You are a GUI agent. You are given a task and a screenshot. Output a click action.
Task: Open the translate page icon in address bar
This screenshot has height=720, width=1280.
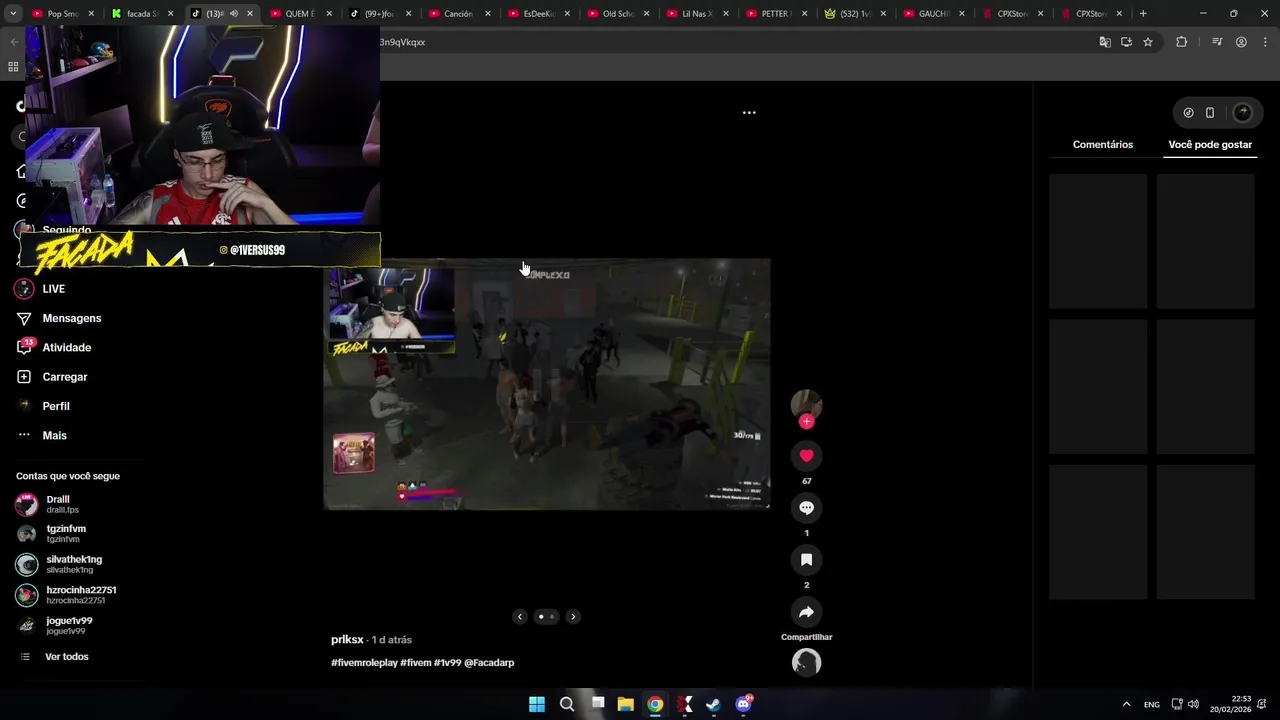(x=1105, y=42)
